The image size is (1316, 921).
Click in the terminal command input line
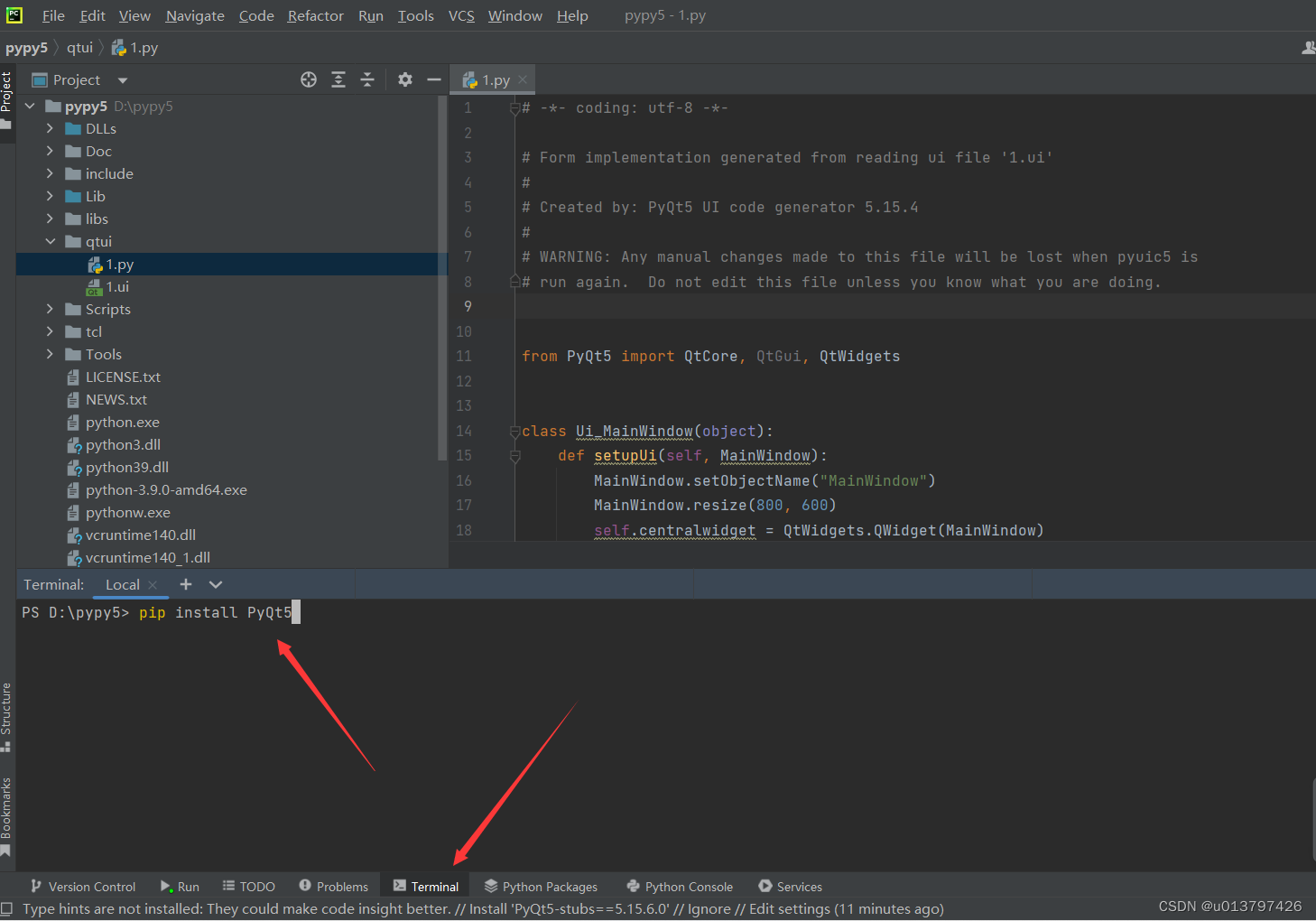[665, 612]
